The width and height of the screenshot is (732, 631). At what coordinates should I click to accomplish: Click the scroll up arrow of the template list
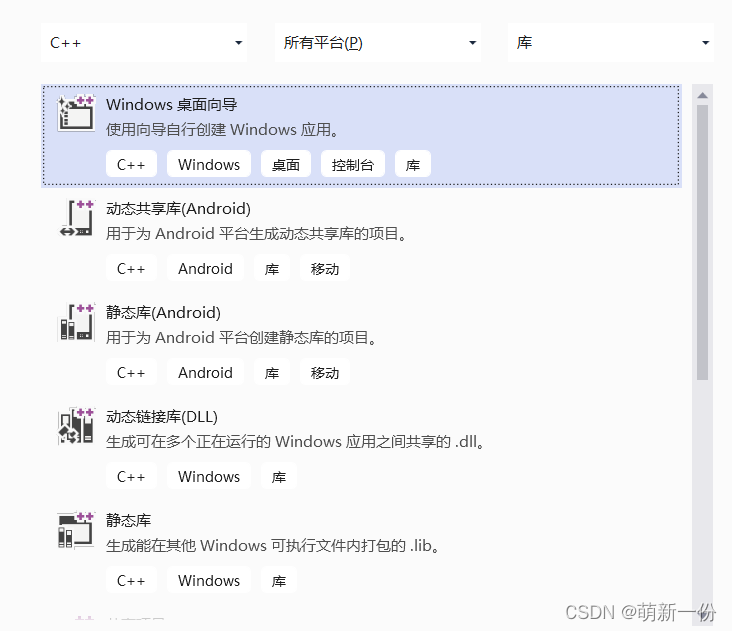[x=703, y=95]
